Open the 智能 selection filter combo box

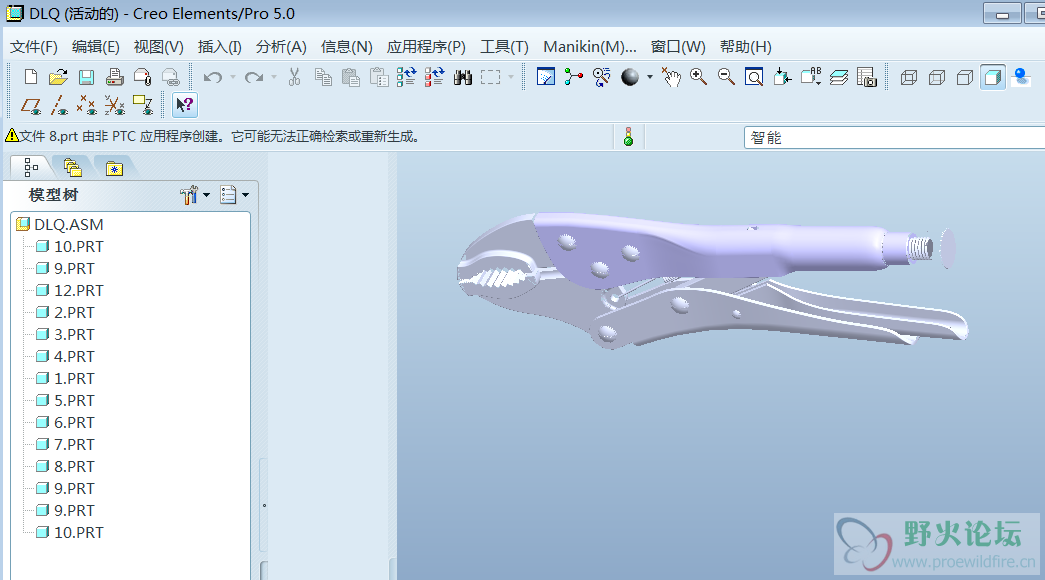[x=894, y=137]
